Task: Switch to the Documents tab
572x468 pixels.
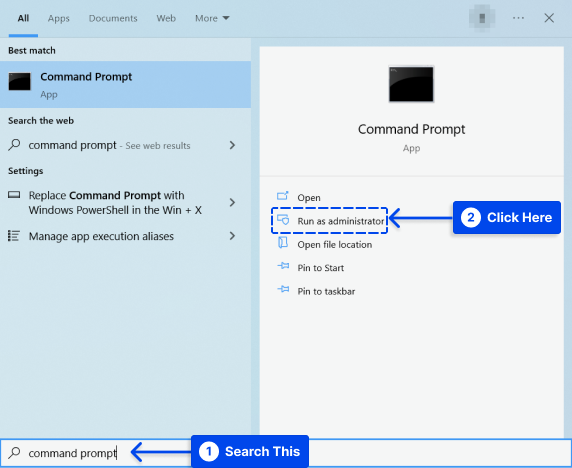Action: tap(113, 18)
